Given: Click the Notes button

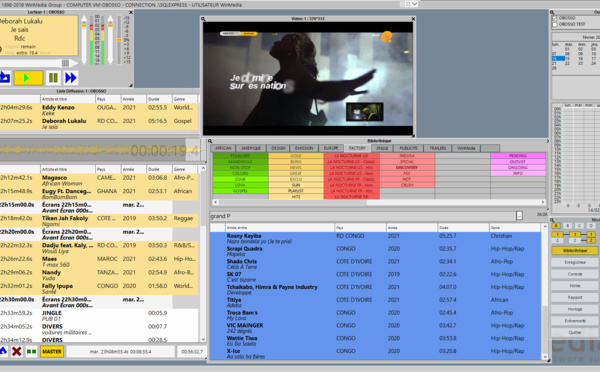Looking at the screenshot, I should pos(575,286).
